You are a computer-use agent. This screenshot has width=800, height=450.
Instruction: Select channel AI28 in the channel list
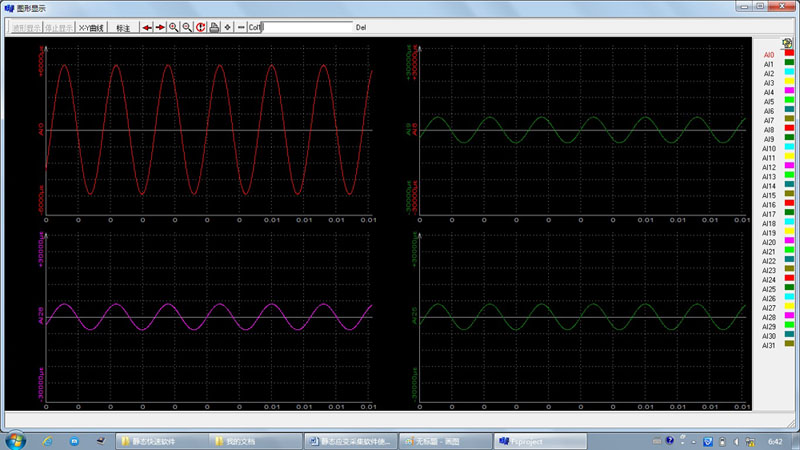pyautogui.click(x=769, y=317)
